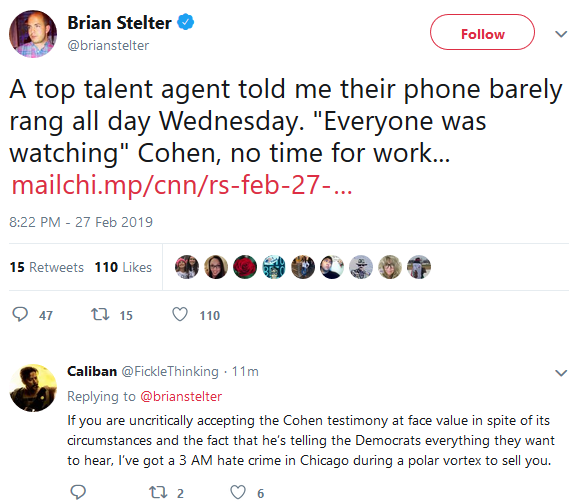Expand options chevron on Caliban's reply
This screenshot has height=504, width=573.
(x=561, y=373)
